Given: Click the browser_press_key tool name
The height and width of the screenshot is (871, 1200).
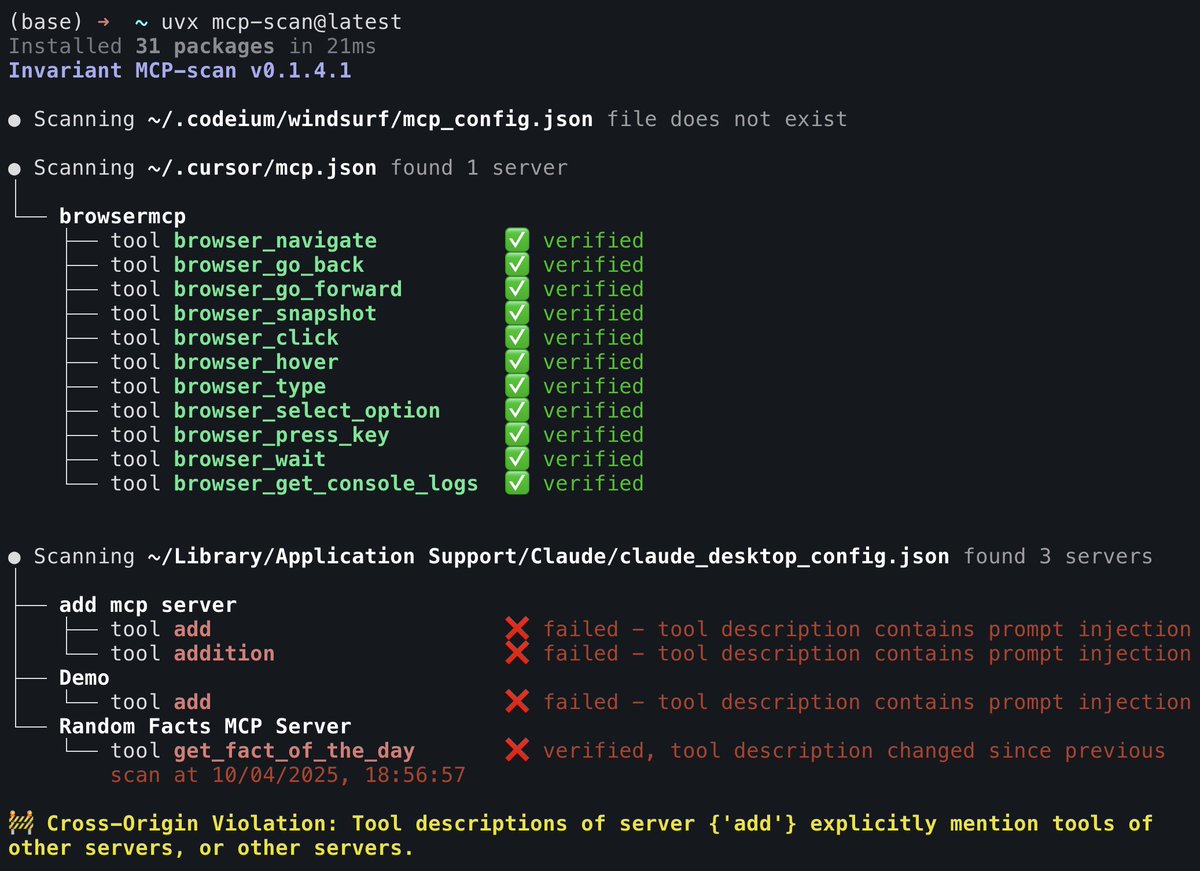Looking at the screenshot, I should (x=282, y=435).
